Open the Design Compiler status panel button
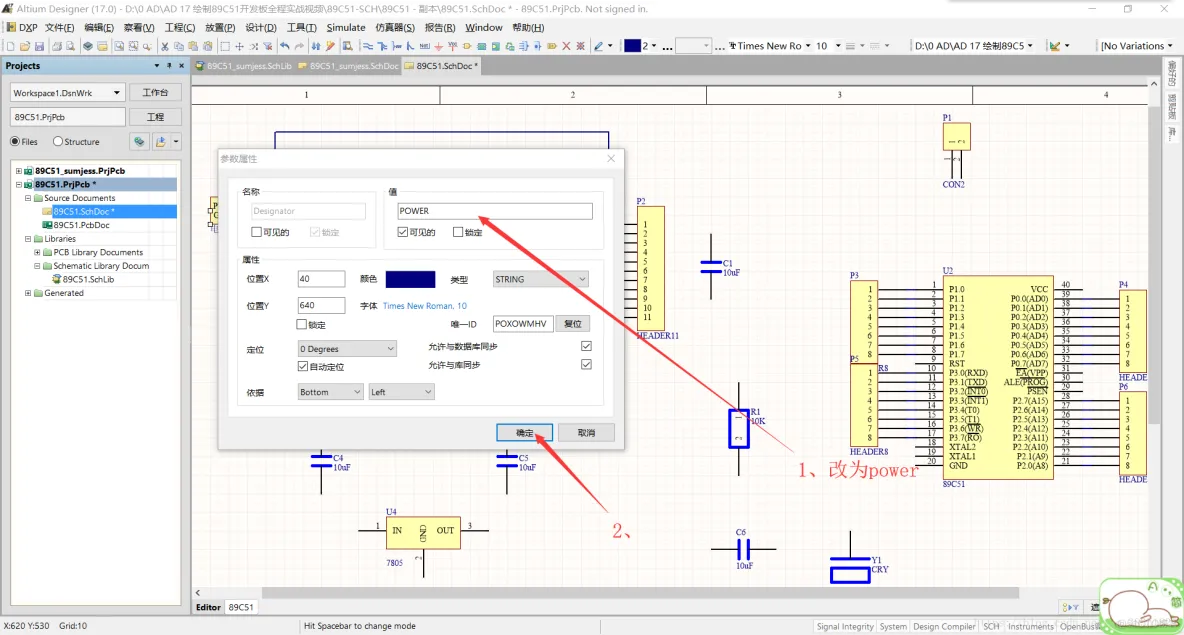1184x635 pixels. [x=944, y=626]
